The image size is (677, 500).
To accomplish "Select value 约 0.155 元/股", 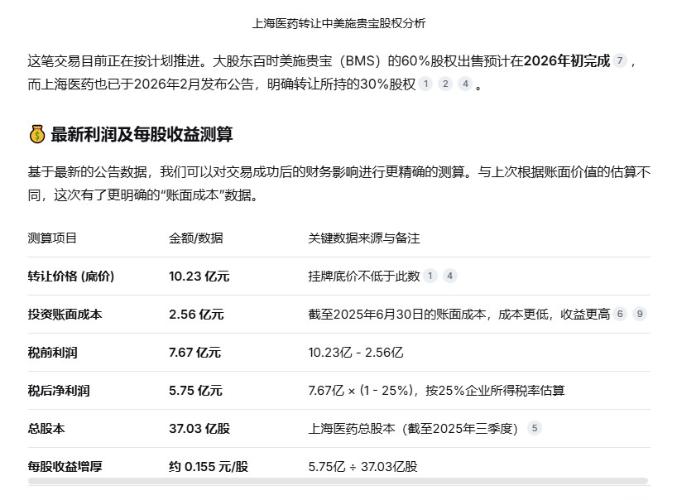I will point(209,466).
